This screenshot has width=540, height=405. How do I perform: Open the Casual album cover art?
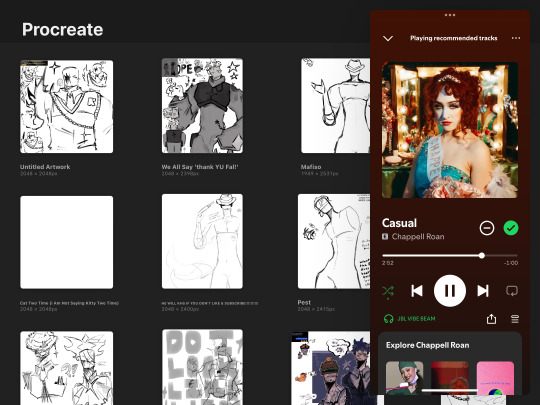[450, 130]
